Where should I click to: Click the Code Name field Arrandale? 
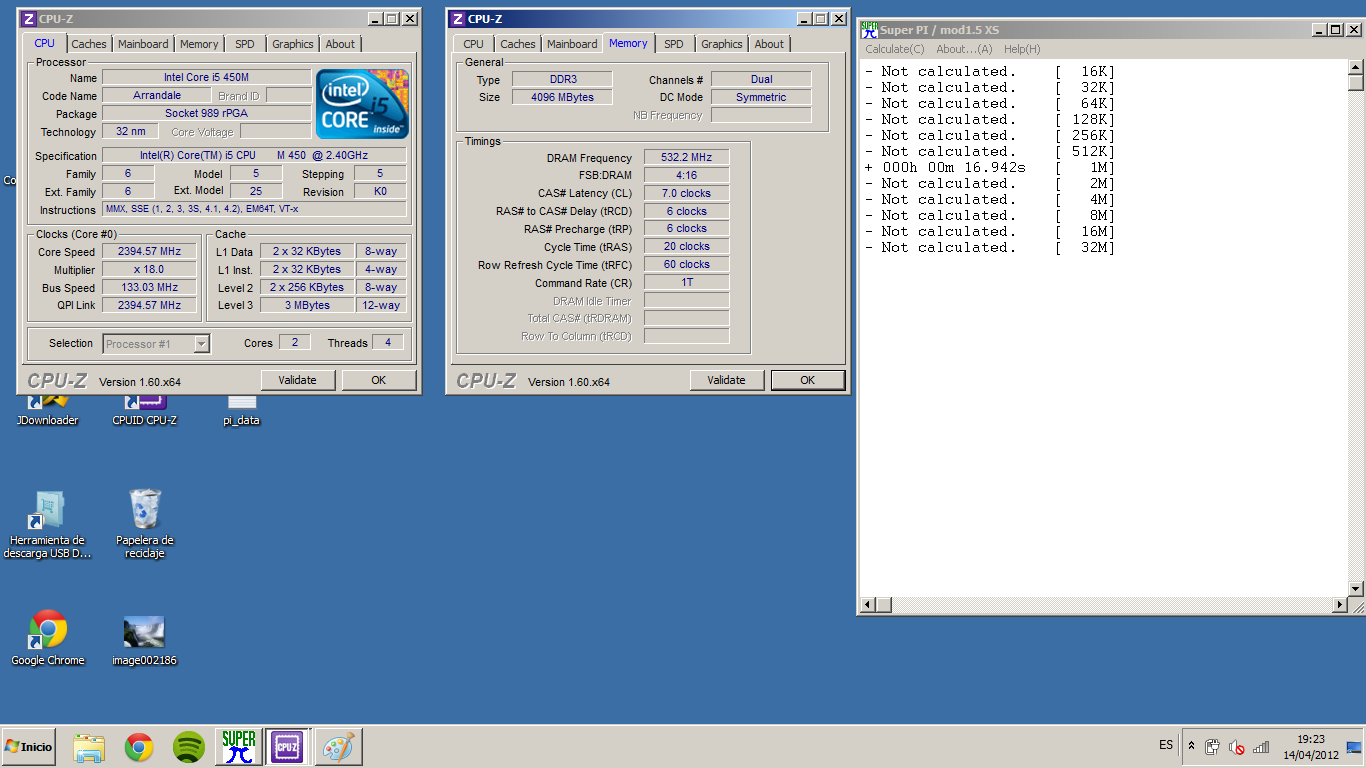[x=157, y=96]
